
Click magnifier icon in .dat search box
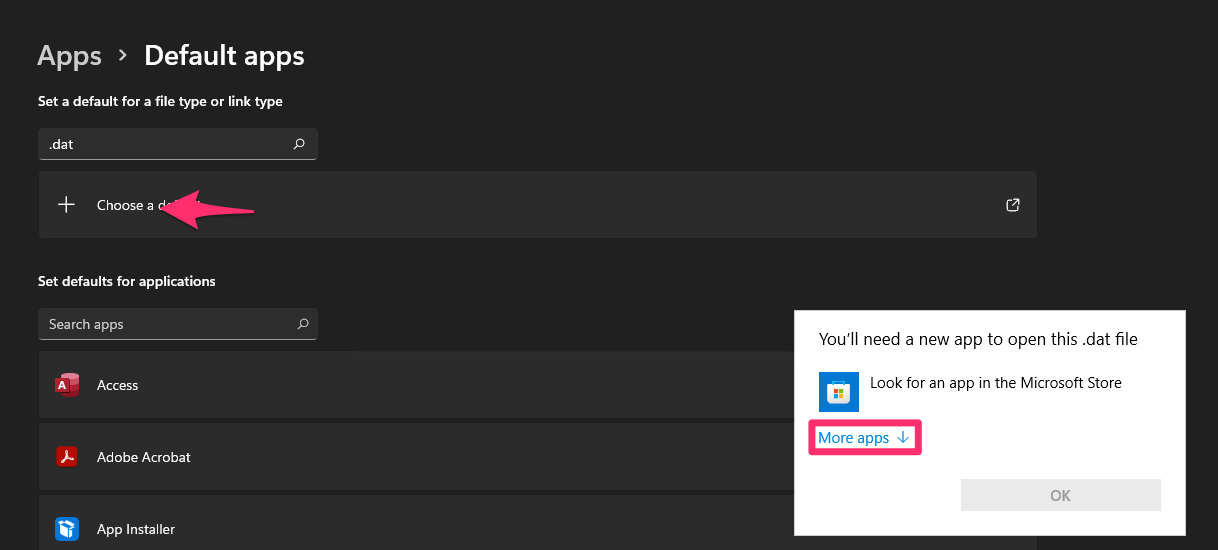pos(299,144)
